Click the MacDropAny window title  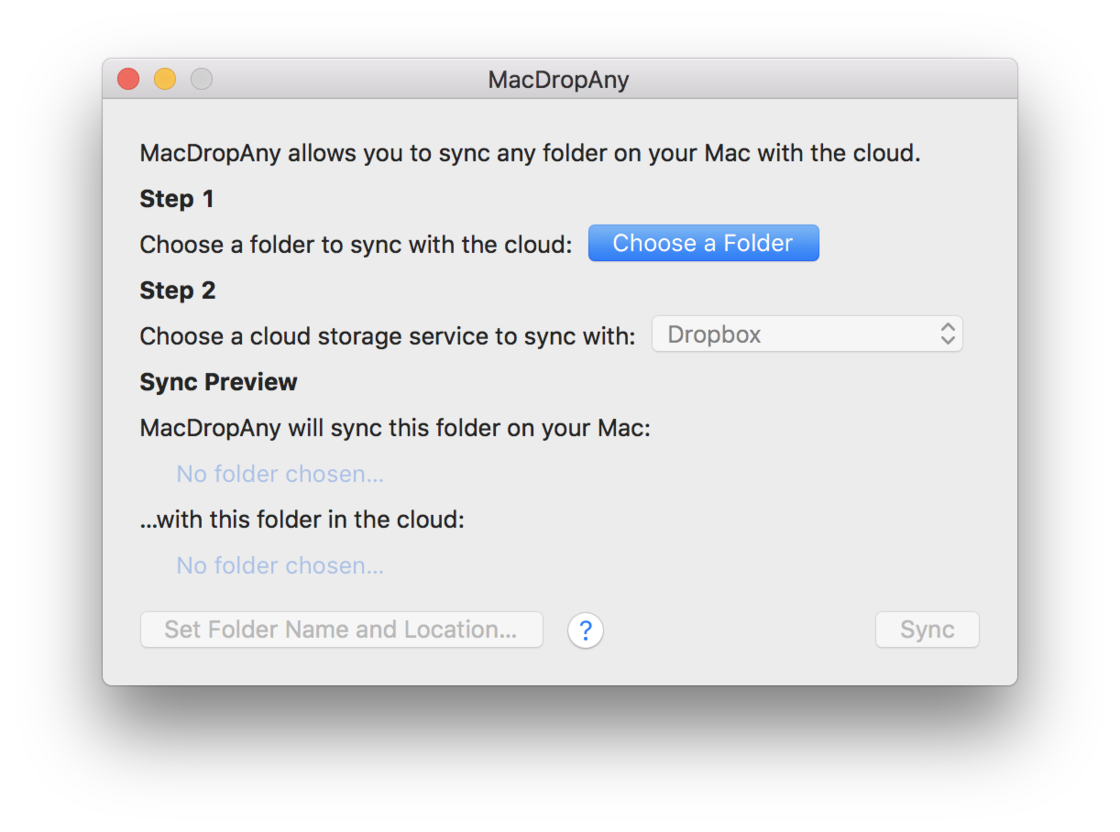pos(559,79)
